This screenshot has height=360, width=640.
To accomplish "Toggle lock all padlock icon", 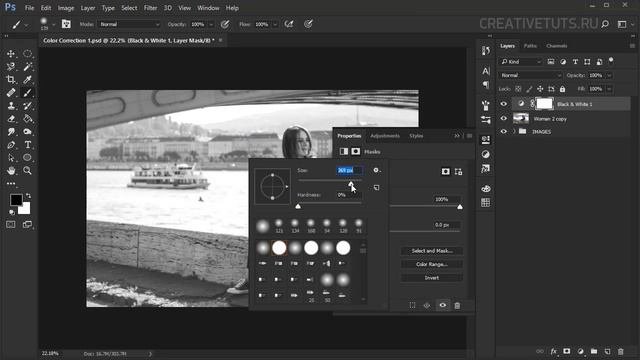I will click(562, 89).
